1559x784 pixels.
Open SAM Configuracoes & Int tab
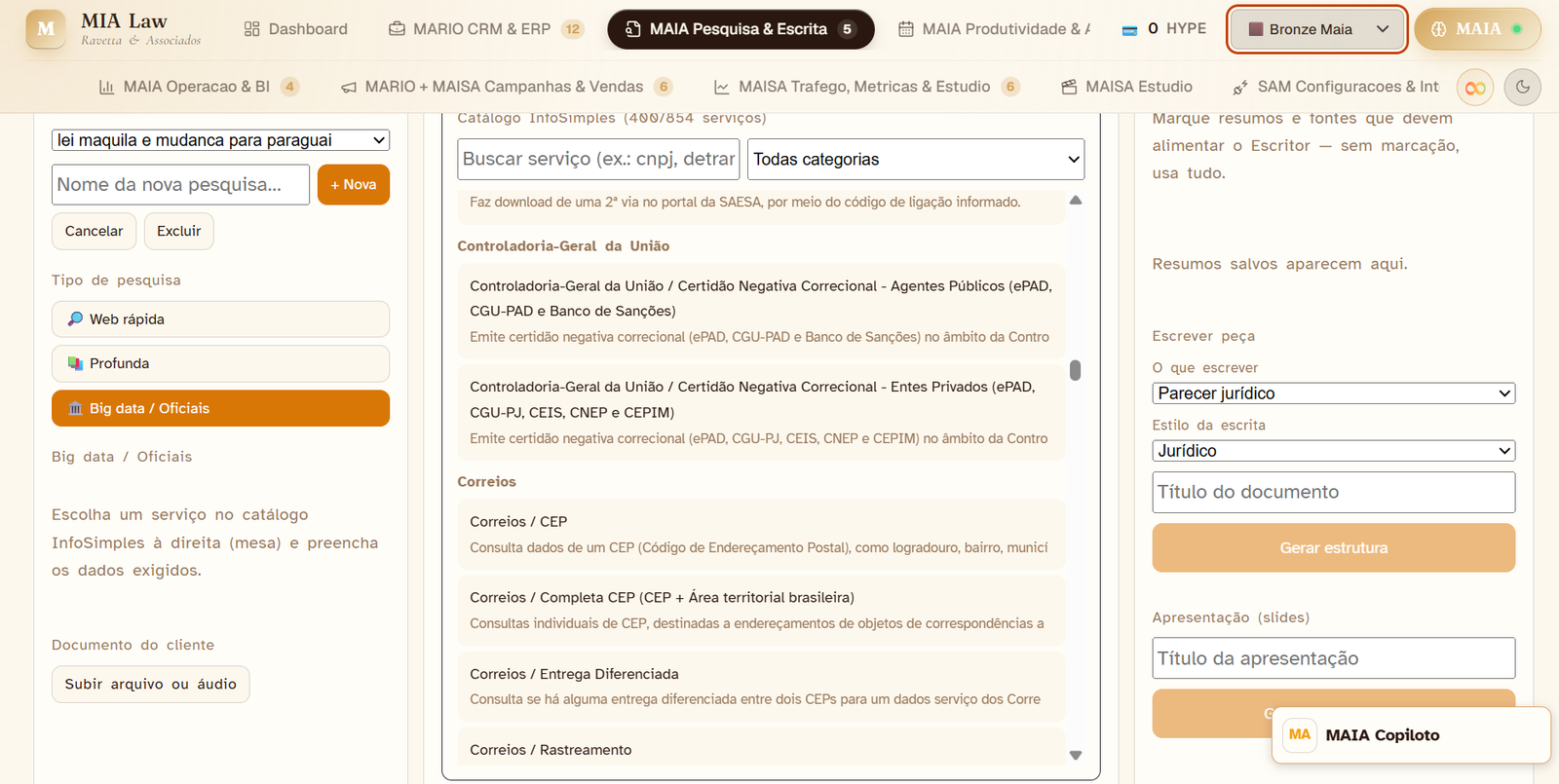tap(1335, 87)
